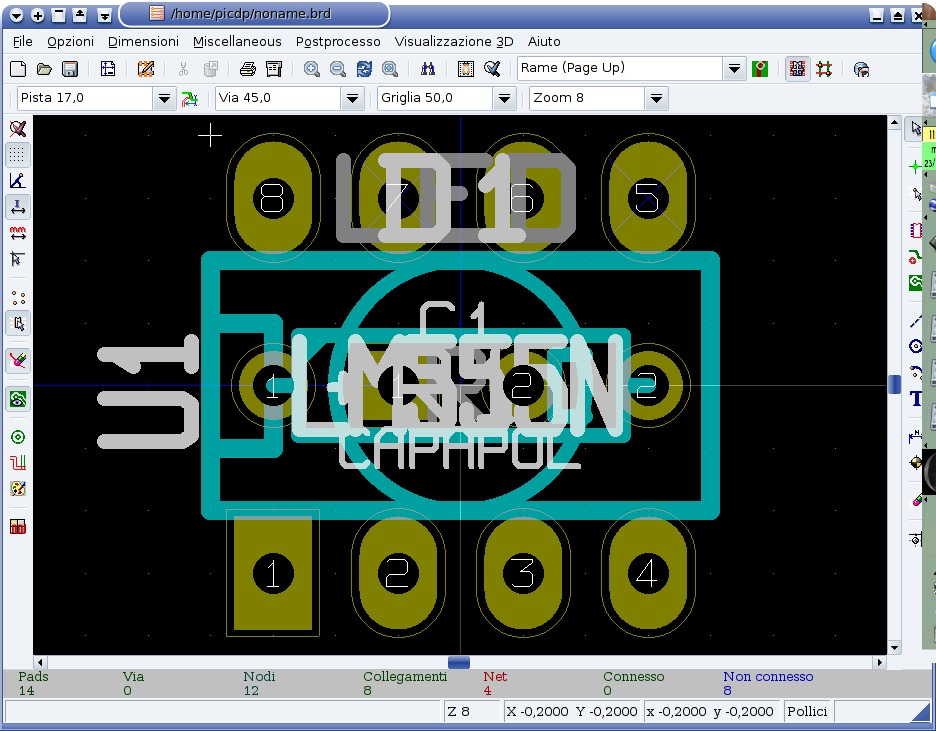The image size is (936, 731).
Task: Click the scissors cut icon
Action: point(183,69)
